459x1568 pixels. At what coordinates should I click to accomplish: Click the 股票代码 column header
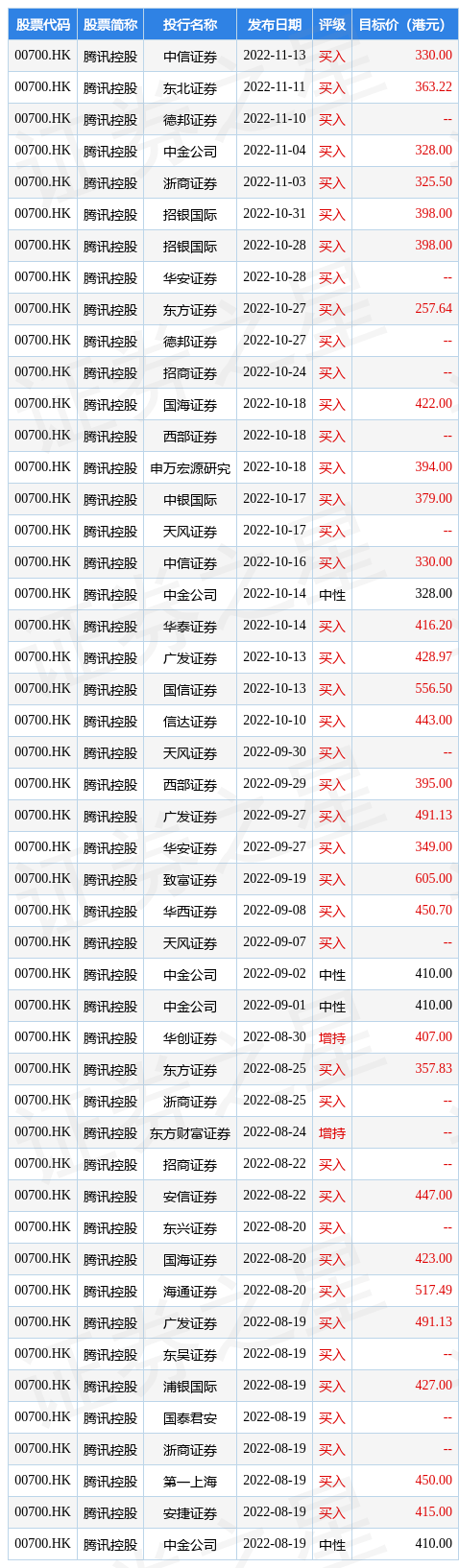43,25
